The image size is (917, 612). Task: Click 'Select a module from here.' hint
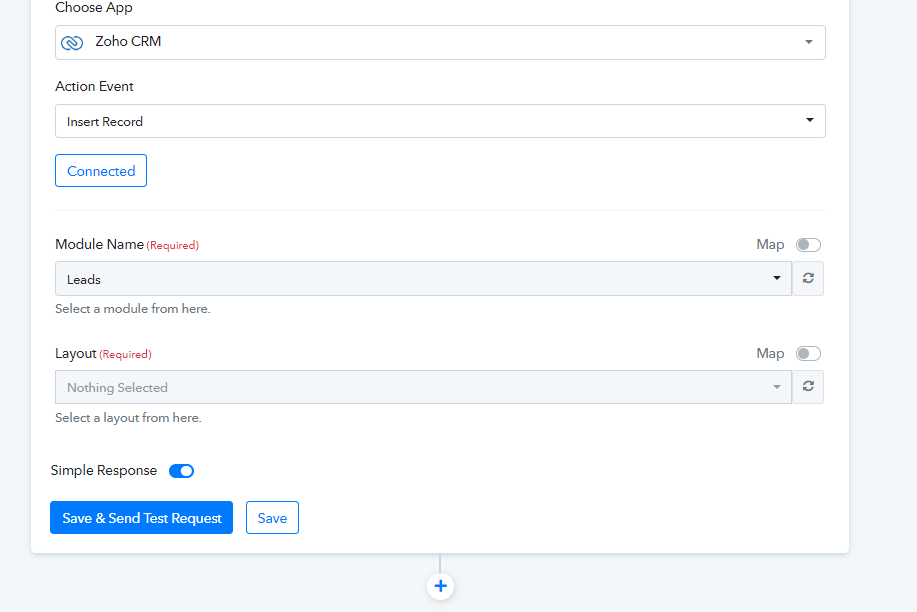pos(133,309)
